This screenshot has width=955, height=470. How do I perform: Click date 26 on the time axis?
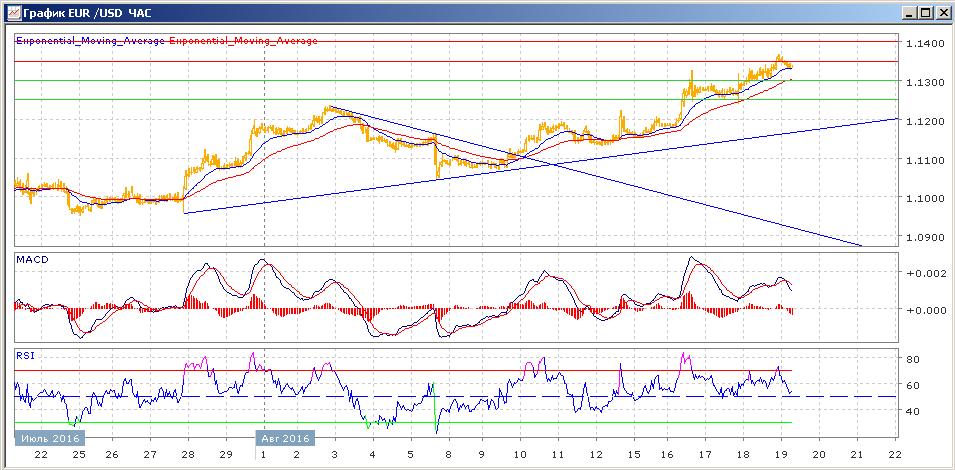(110, 454)
